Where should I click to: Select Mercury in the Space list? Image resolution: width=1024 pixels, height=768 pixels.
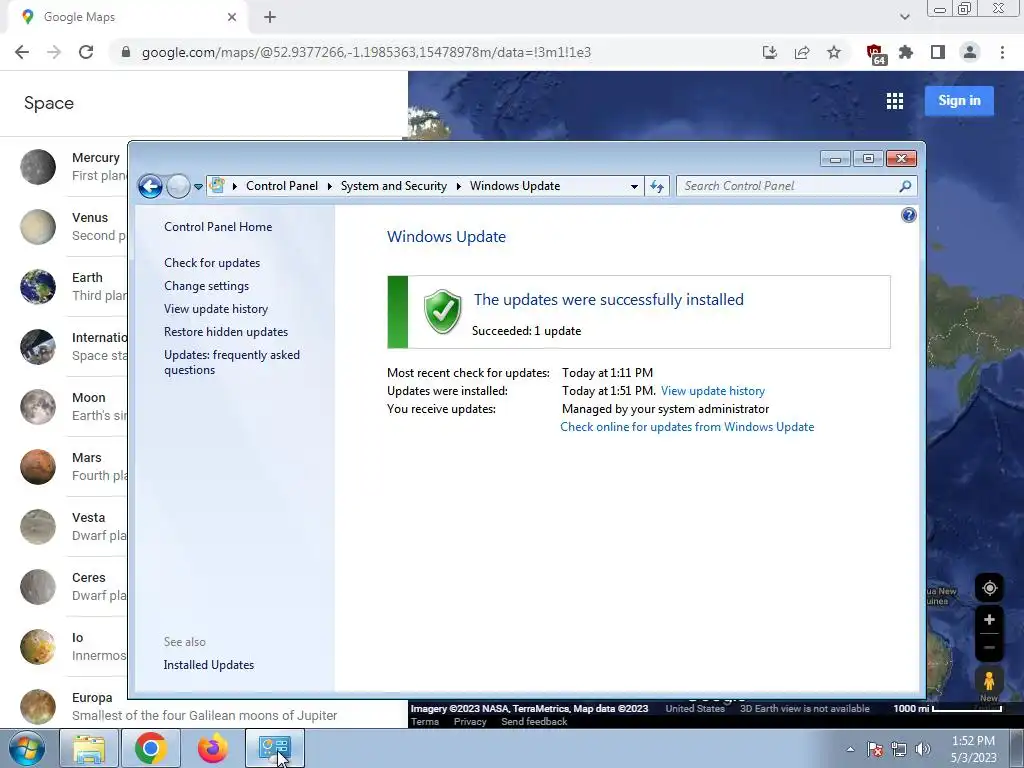[x=65, y=167]
